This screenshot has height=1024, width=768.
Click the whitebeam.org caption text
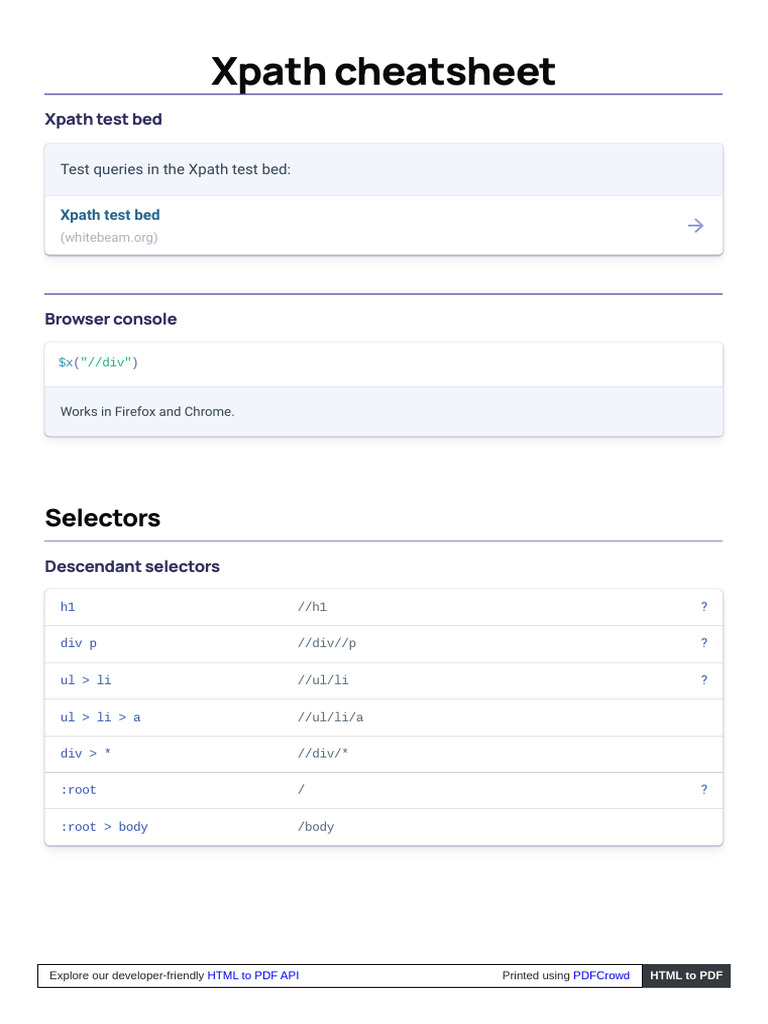pos(109,238)
